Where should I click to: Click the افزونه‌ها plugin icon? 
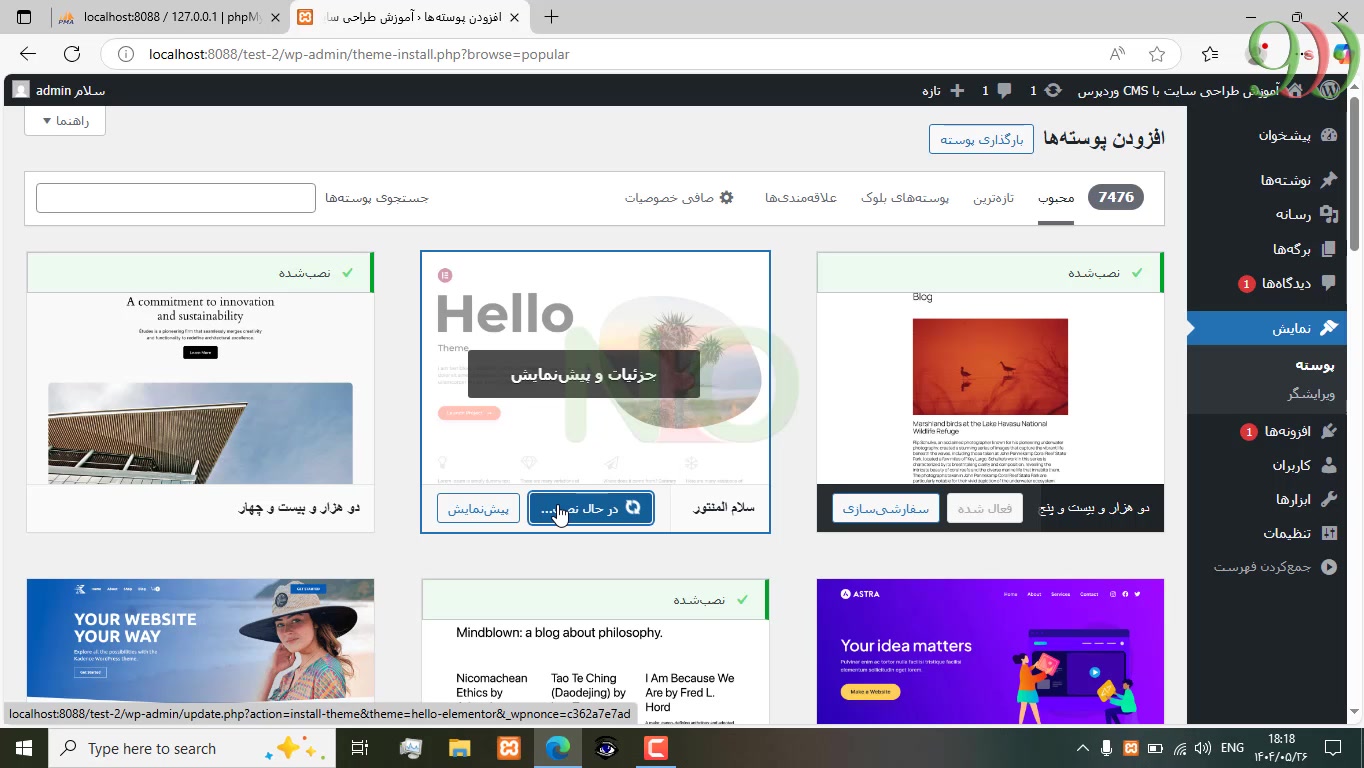1329,431
